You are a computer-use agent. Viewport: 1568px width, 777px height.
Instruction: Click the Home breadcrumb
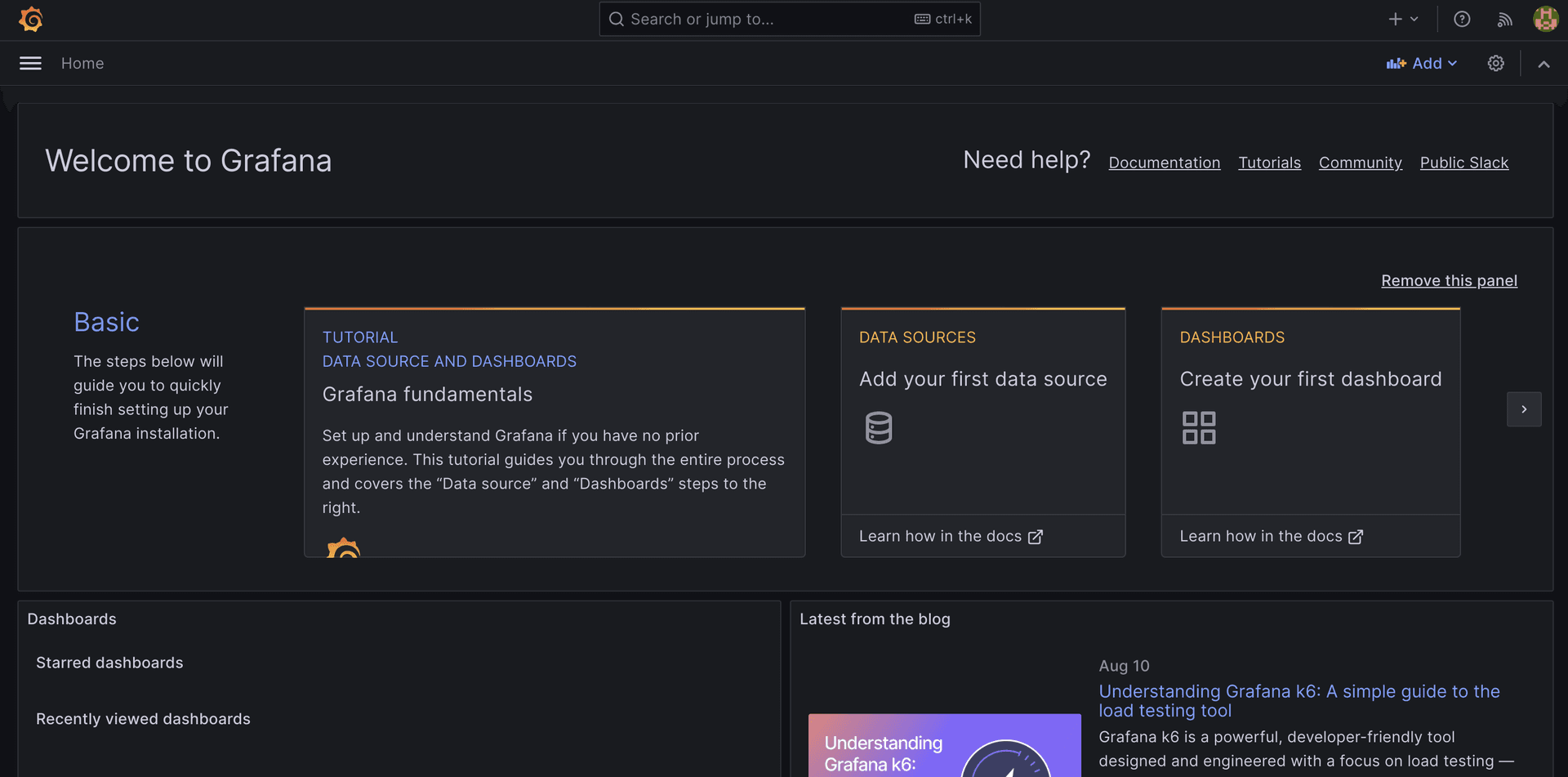[x=82, y=64]
